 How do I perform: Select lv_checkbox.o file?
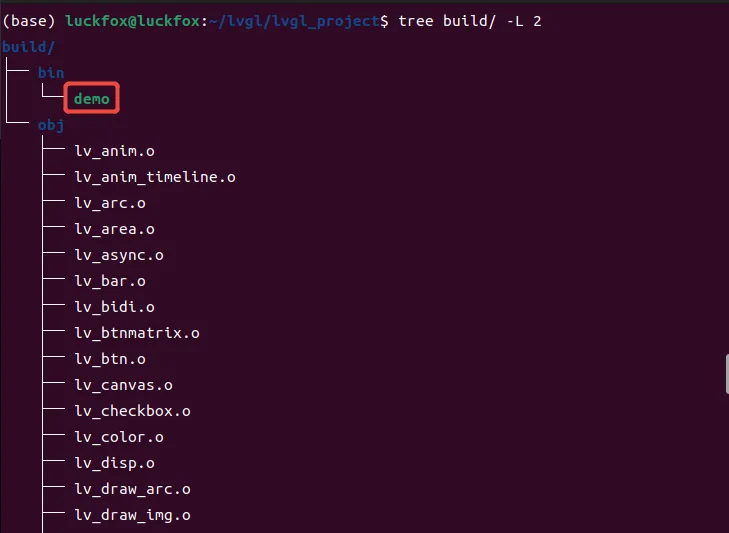(x=133, y=412)
